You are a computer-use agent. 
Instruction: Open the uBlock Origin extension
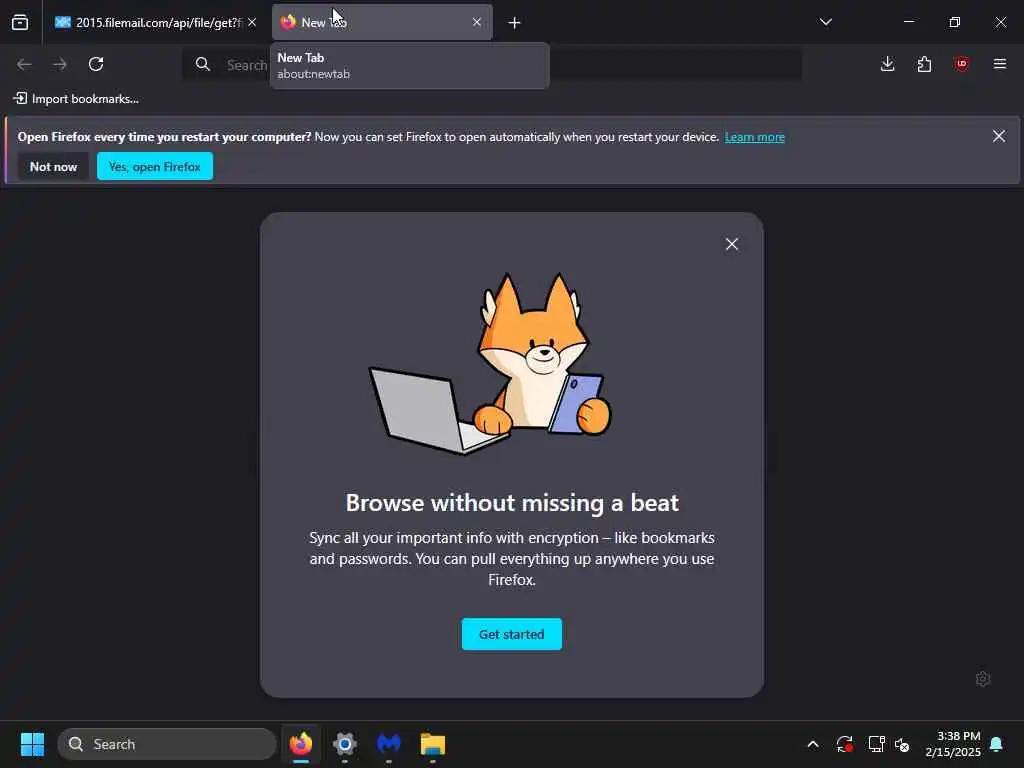(961, 64)
